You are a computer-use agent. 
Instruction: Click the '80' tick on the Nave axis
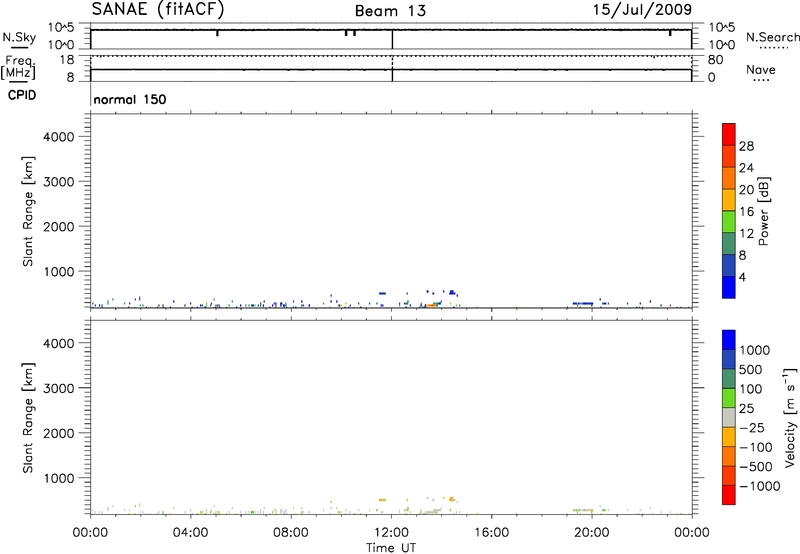point(715,60)
